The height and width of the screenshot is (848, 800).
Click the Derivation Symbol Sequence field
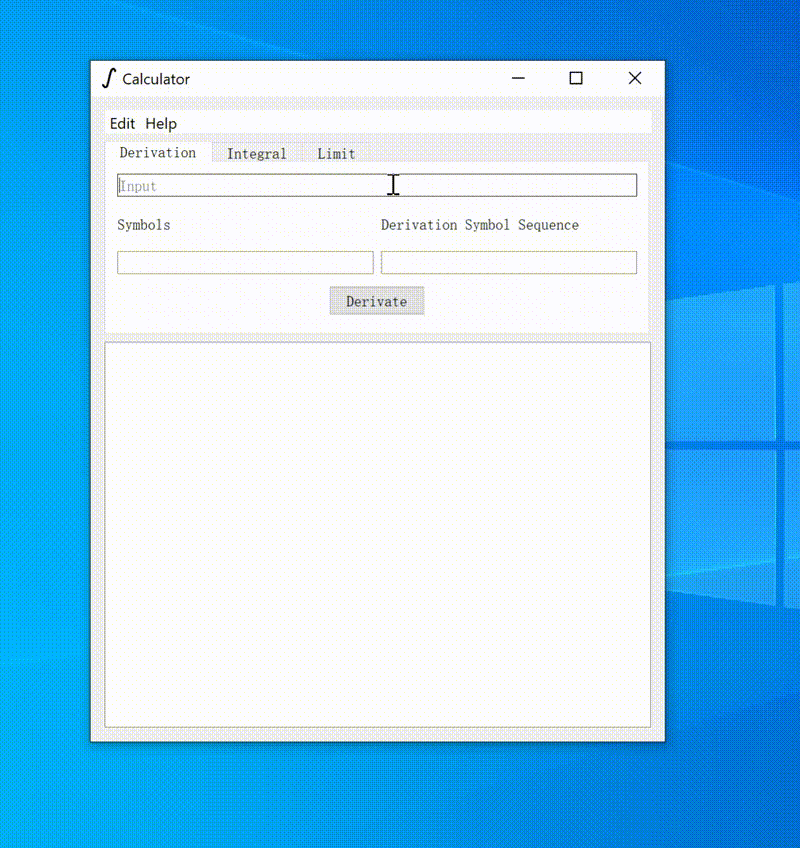(508, 262)
